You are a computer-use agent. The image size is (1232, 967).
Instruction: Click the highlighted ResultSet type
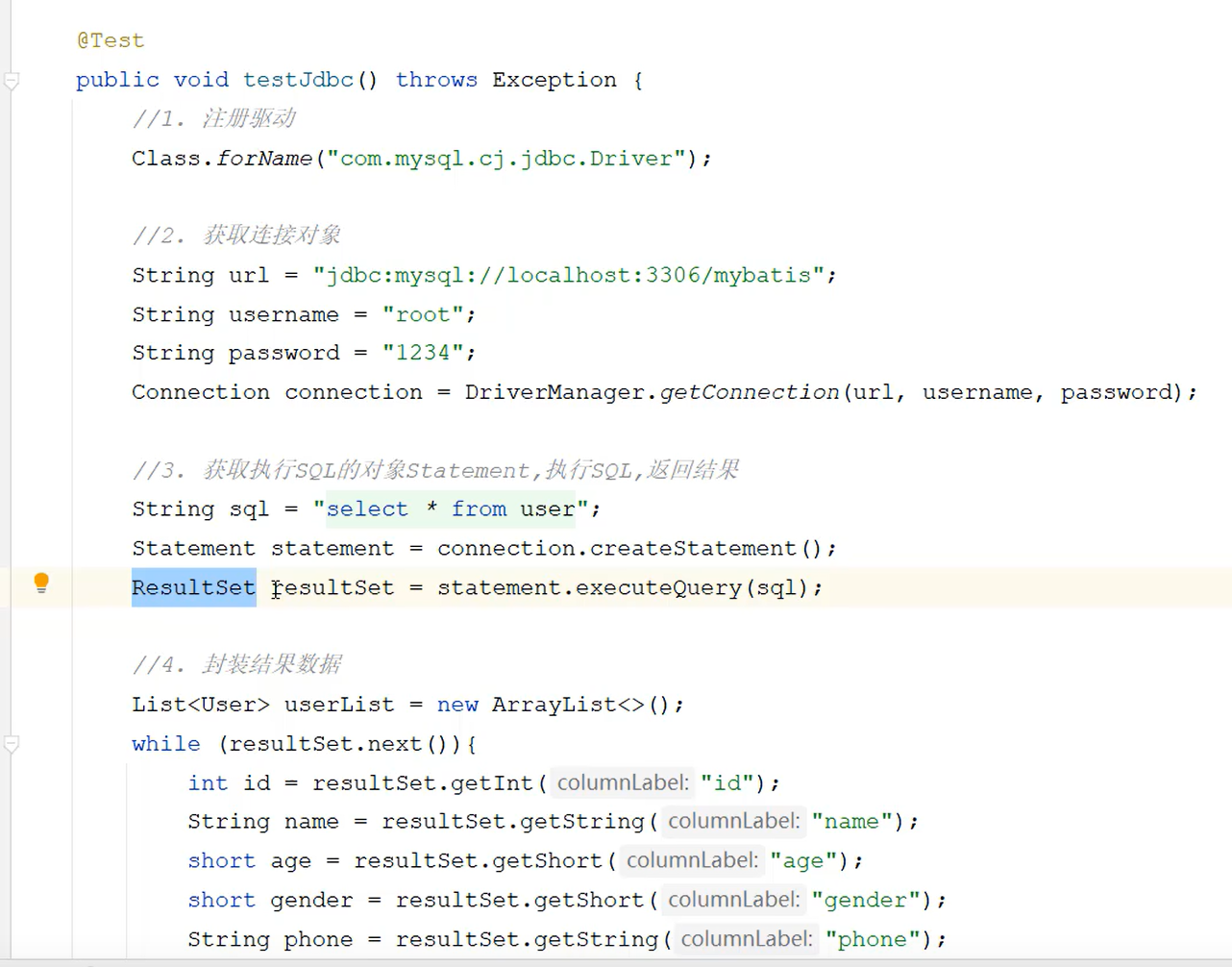[194, 587]
